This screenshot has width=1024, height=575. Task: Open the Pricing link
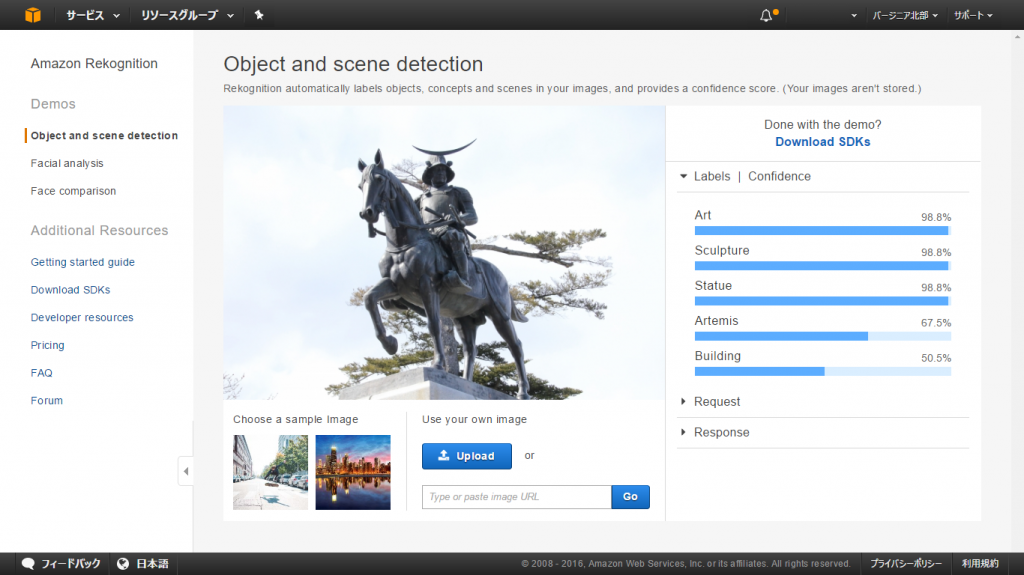[x=47, y=345]
